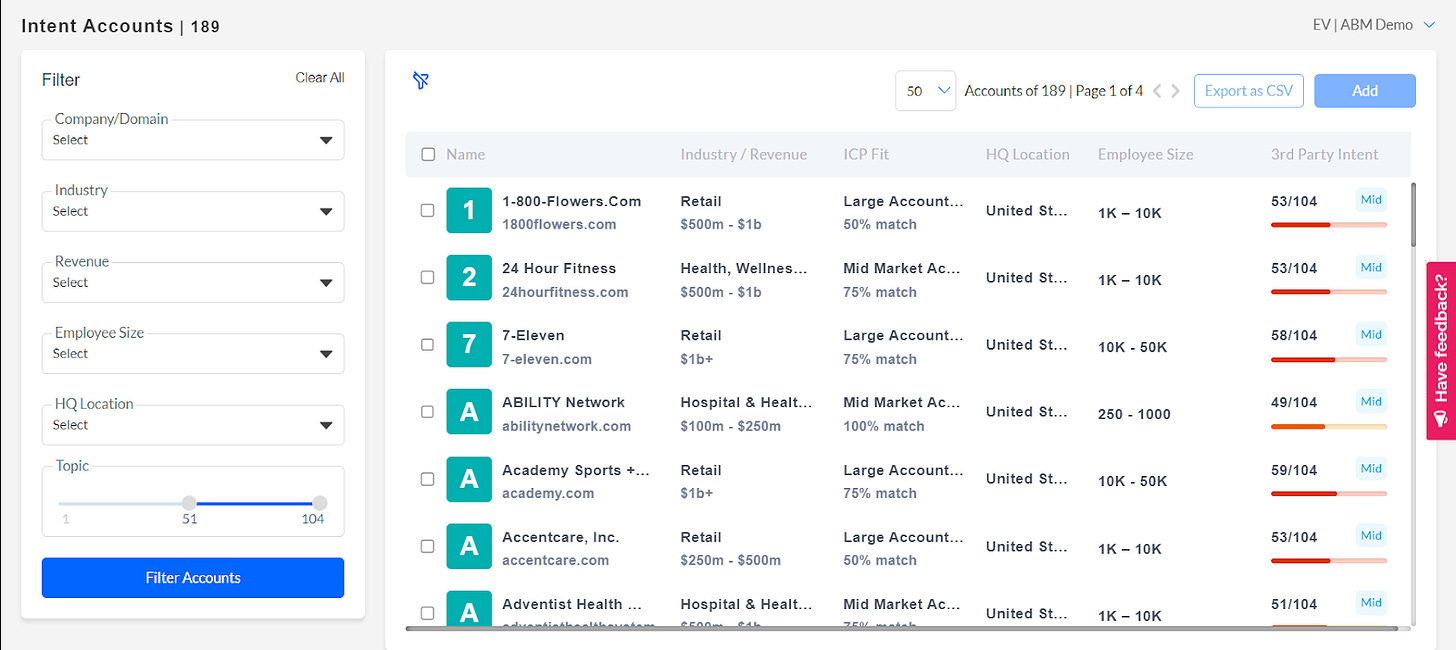This screenshot has width=1456, height=650.
Task: Click the Add button
Action: pyautogui.click(x=1365, y=91)
